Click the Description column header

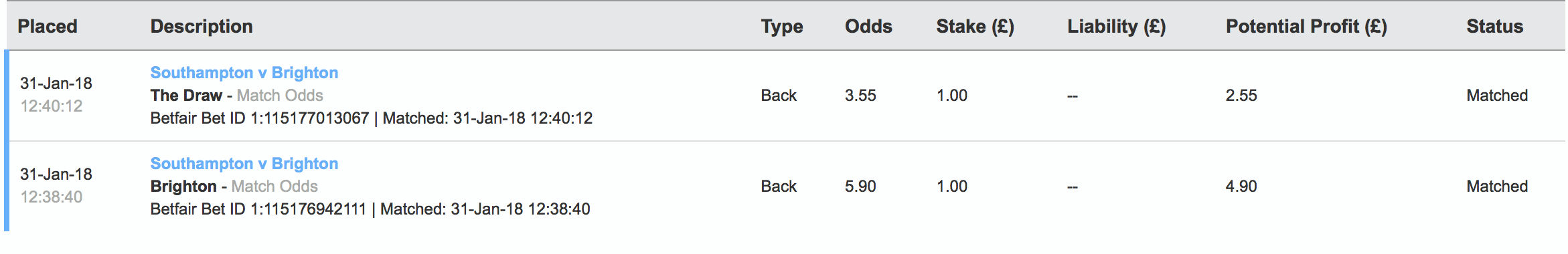pyautogui.click(x=202, y=27)
